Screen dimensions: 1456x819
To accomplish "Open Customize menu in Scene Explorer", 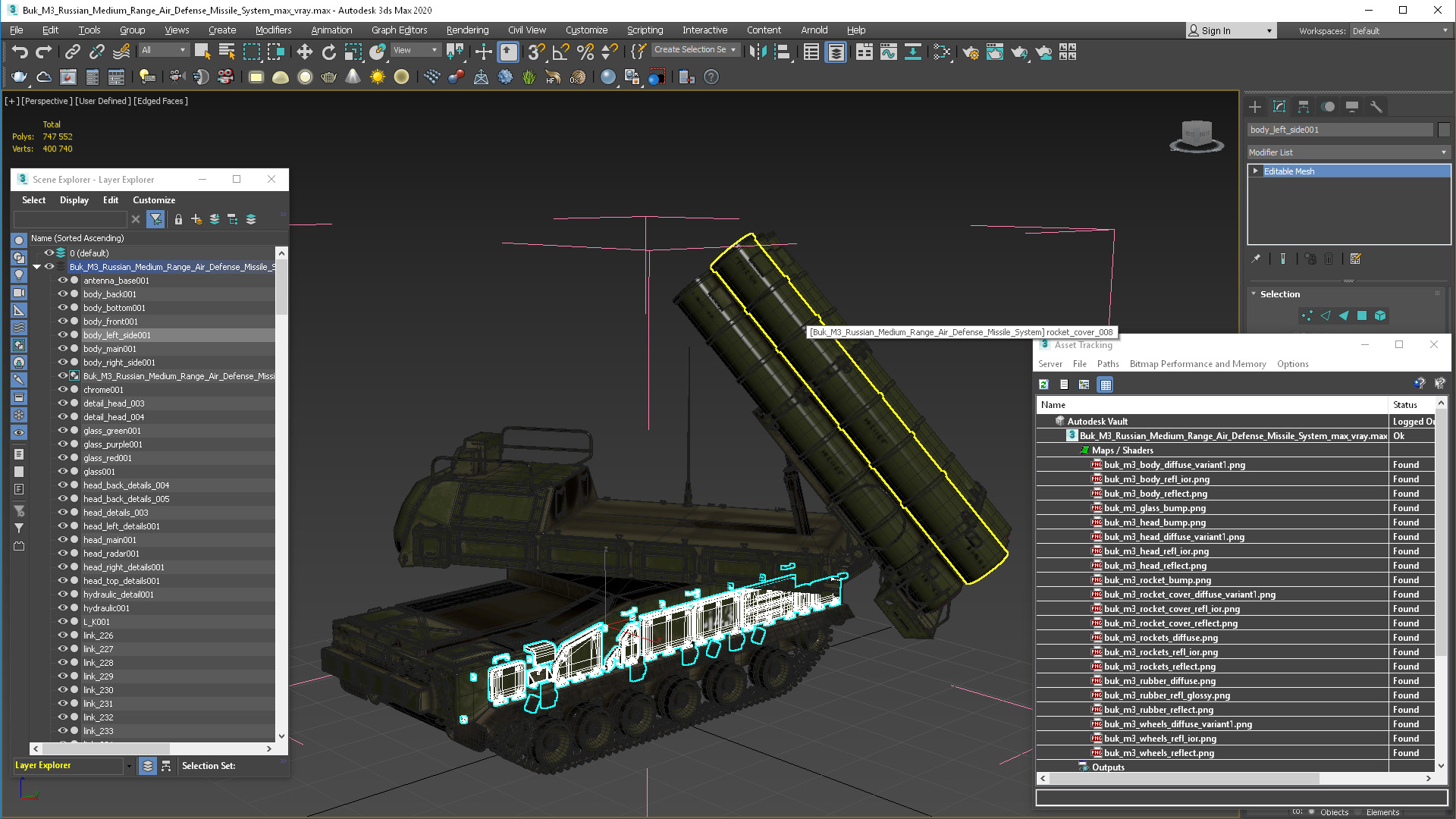I will 154,200.
